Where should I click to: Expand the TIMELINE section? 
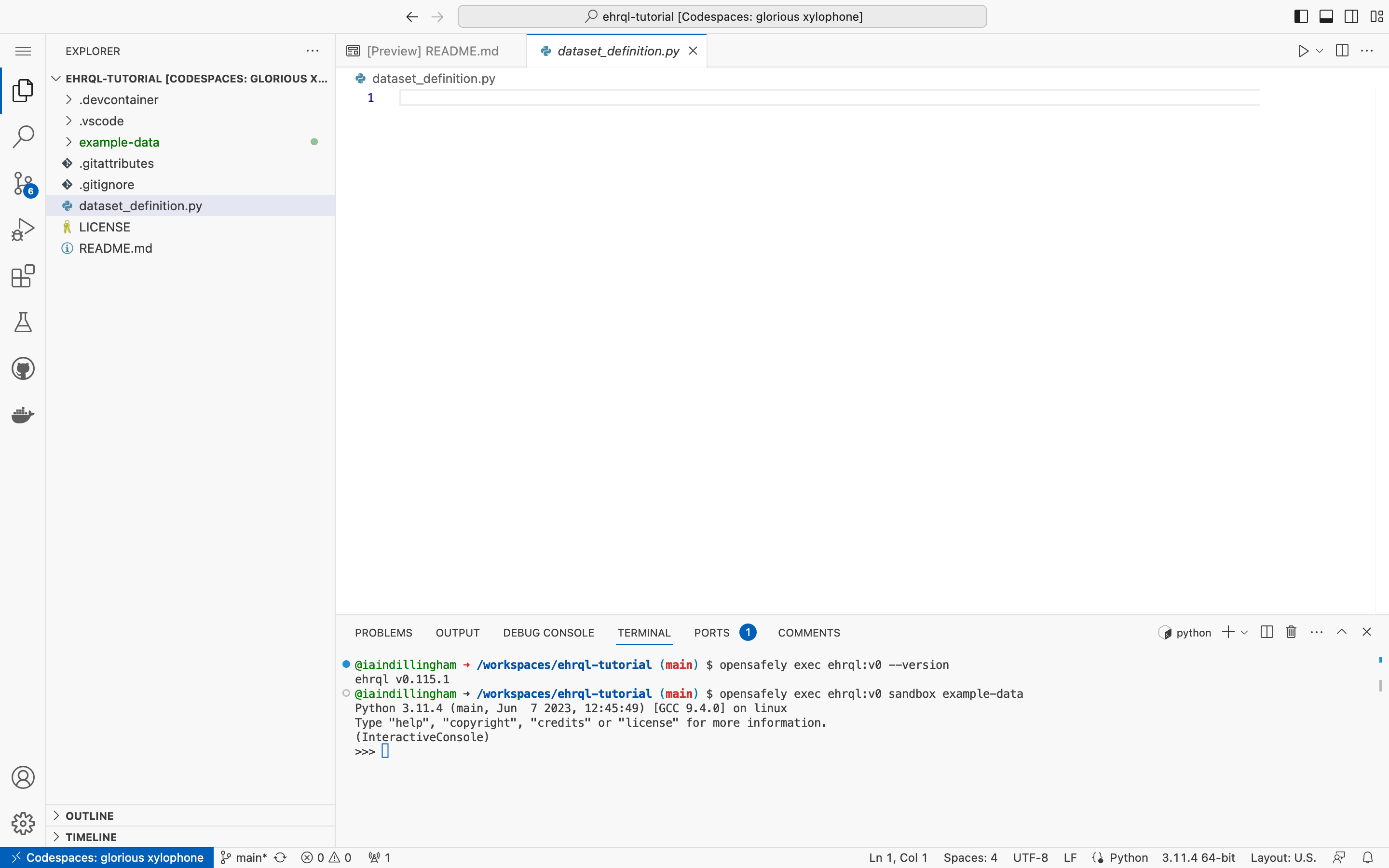pos(190,837)
